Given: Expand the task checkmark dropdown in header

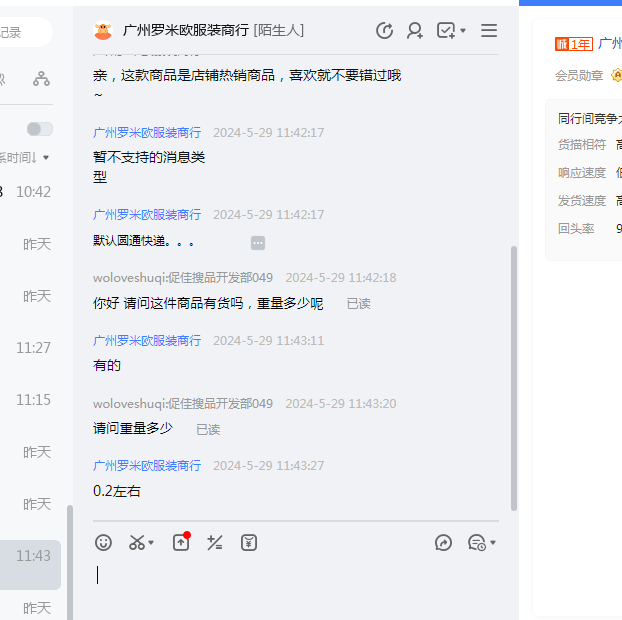Looking at the screenshot, I should [463, 32].
